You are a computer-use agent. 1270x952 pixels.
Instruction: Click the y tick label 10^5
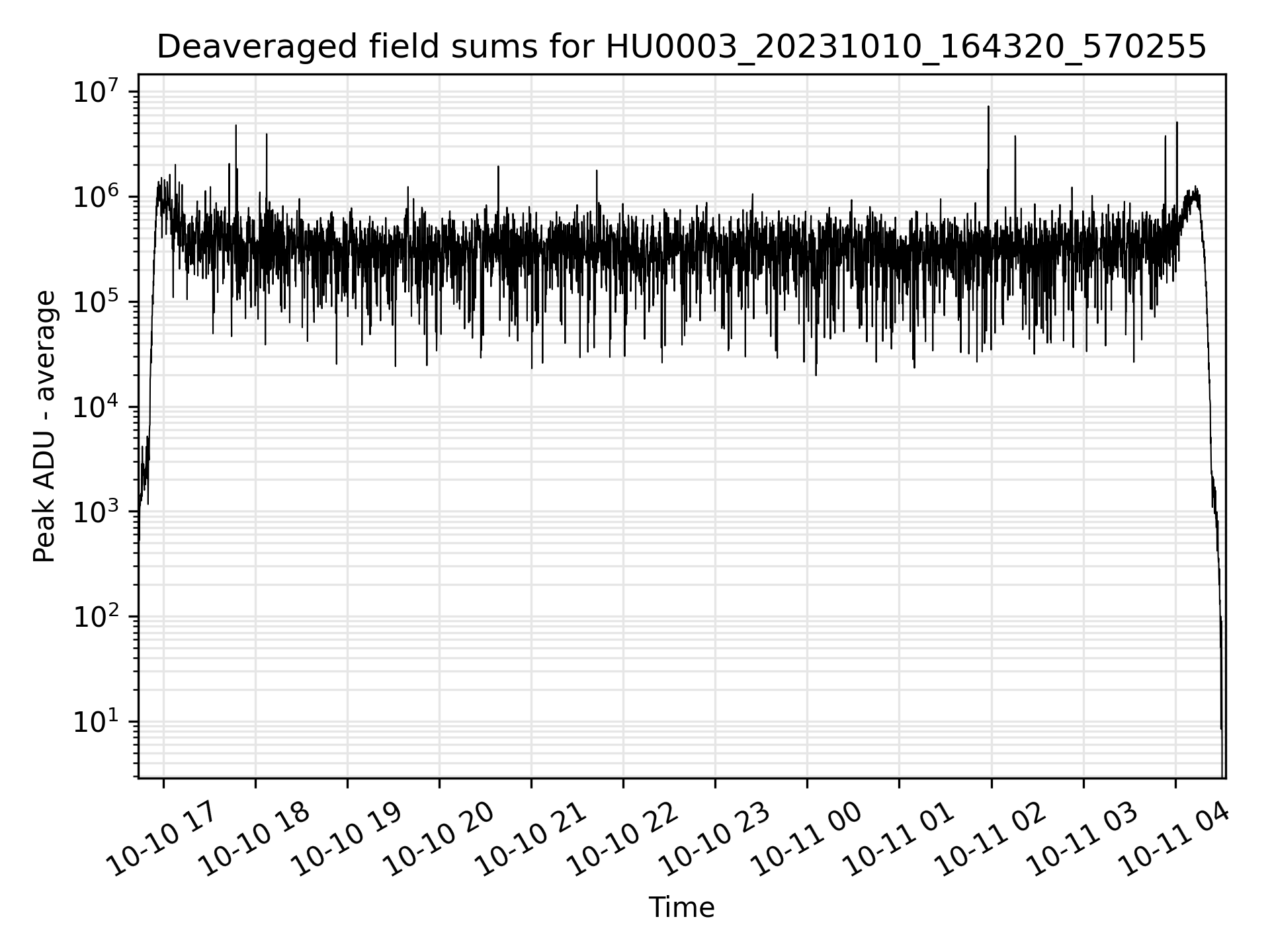pos(97,301)
